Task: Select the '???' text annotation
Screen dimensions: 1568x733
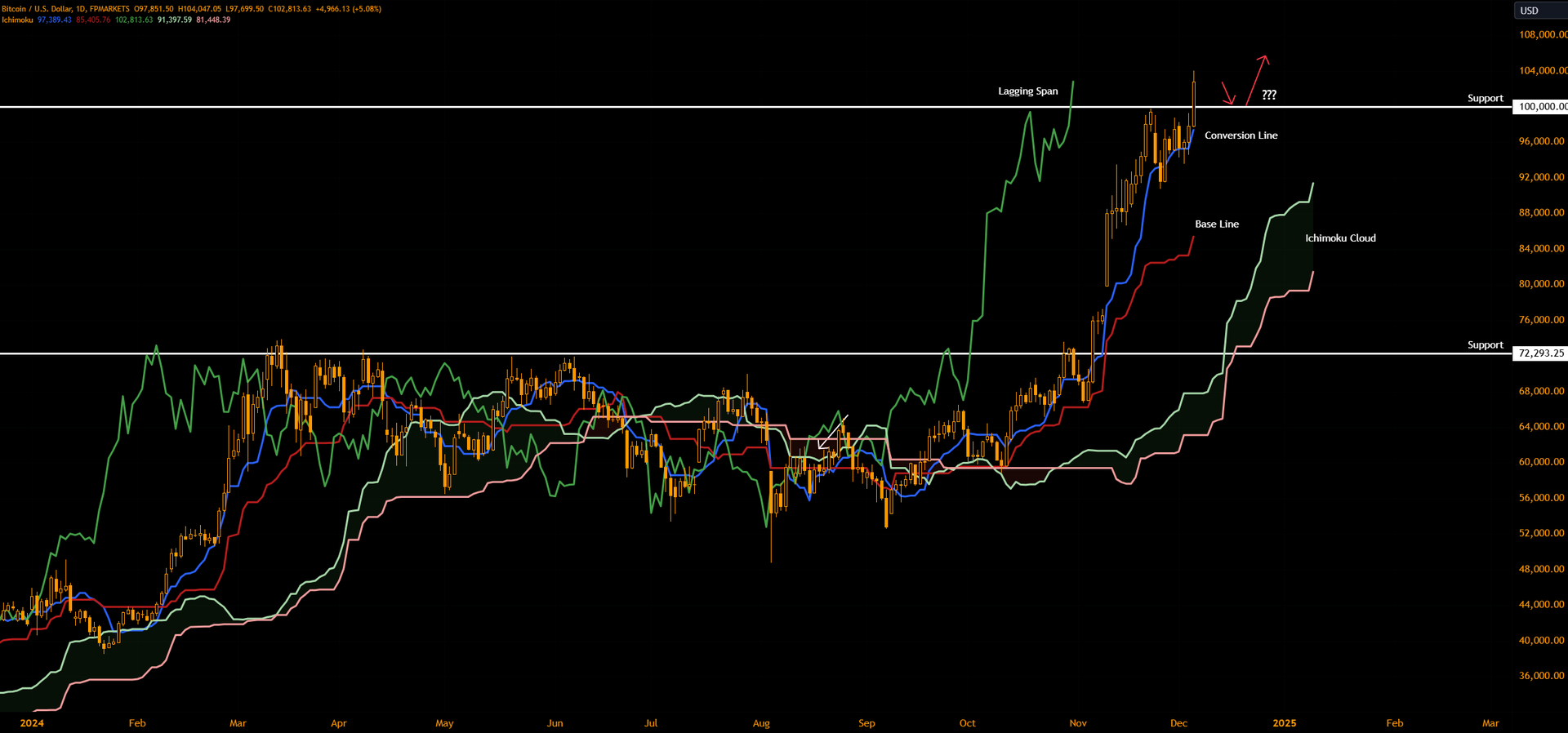Action: coord(1268,95)
